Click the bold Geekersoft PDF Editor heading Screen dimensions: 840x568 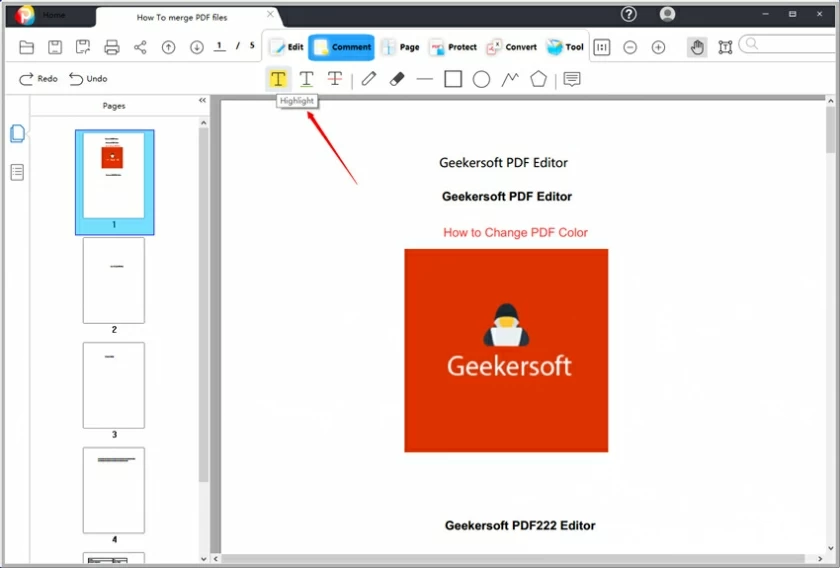pyautogui.click(x=507, y=197)
